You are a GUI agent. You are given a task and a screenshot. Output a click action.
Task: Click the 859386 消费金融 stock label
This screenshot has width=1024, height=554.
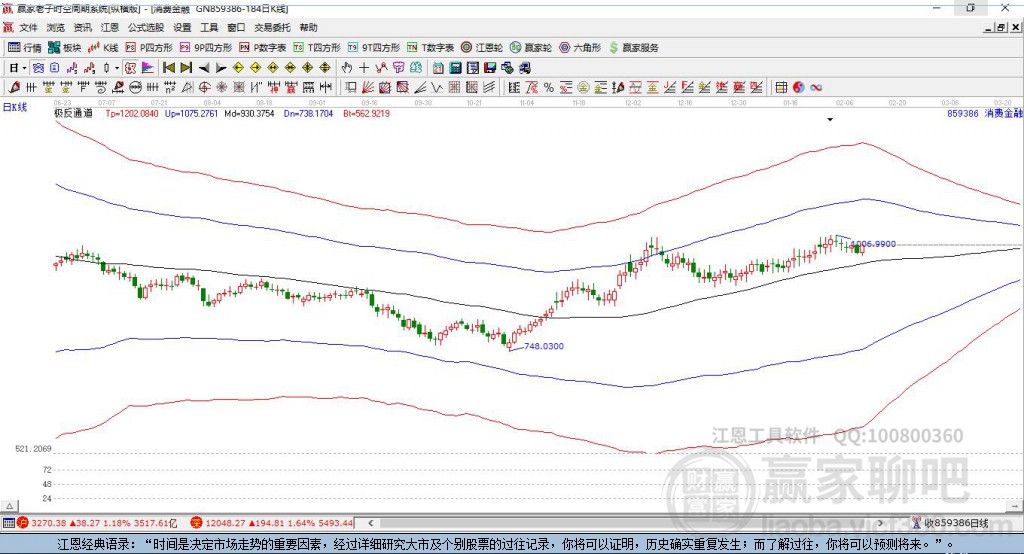click(x=985, y=113)
